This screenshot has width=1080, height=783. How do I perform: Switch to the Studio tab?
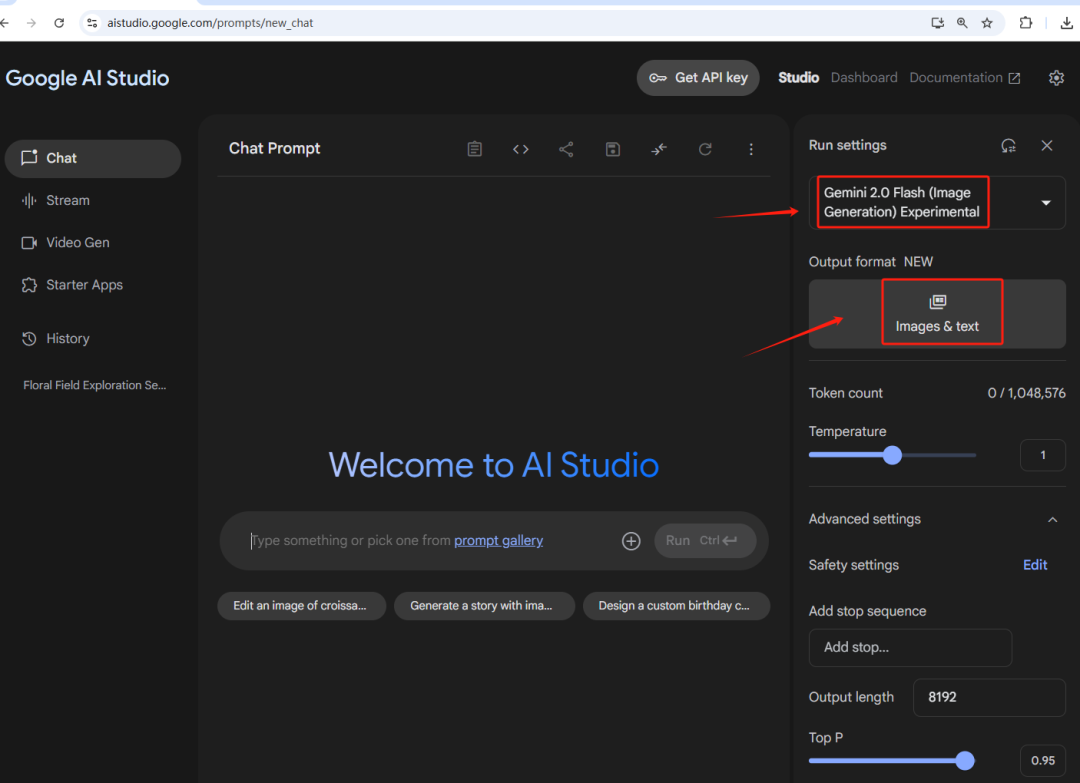coord(798,78)
